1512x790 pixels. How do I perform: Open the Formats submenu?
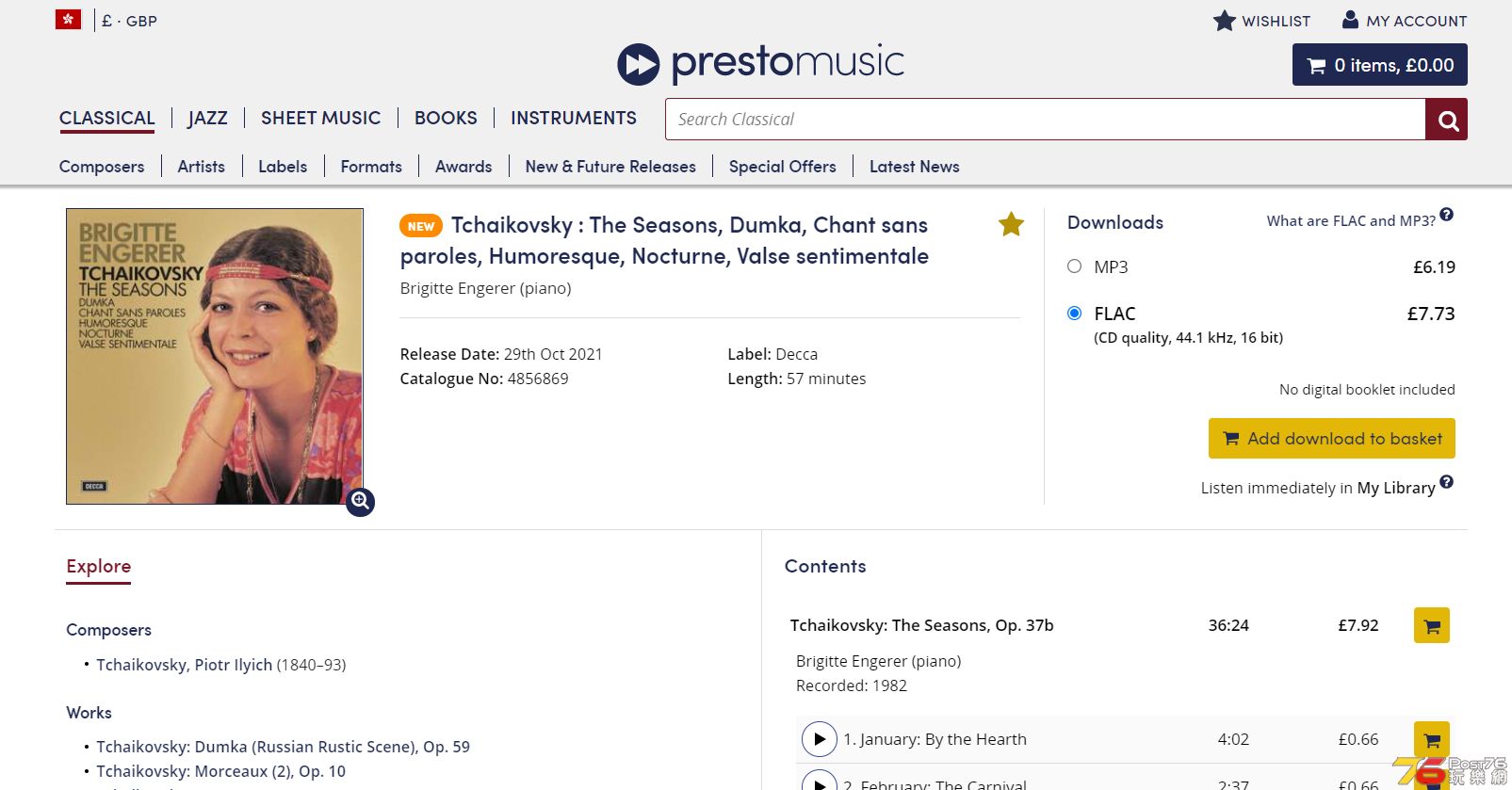(371, 167)
